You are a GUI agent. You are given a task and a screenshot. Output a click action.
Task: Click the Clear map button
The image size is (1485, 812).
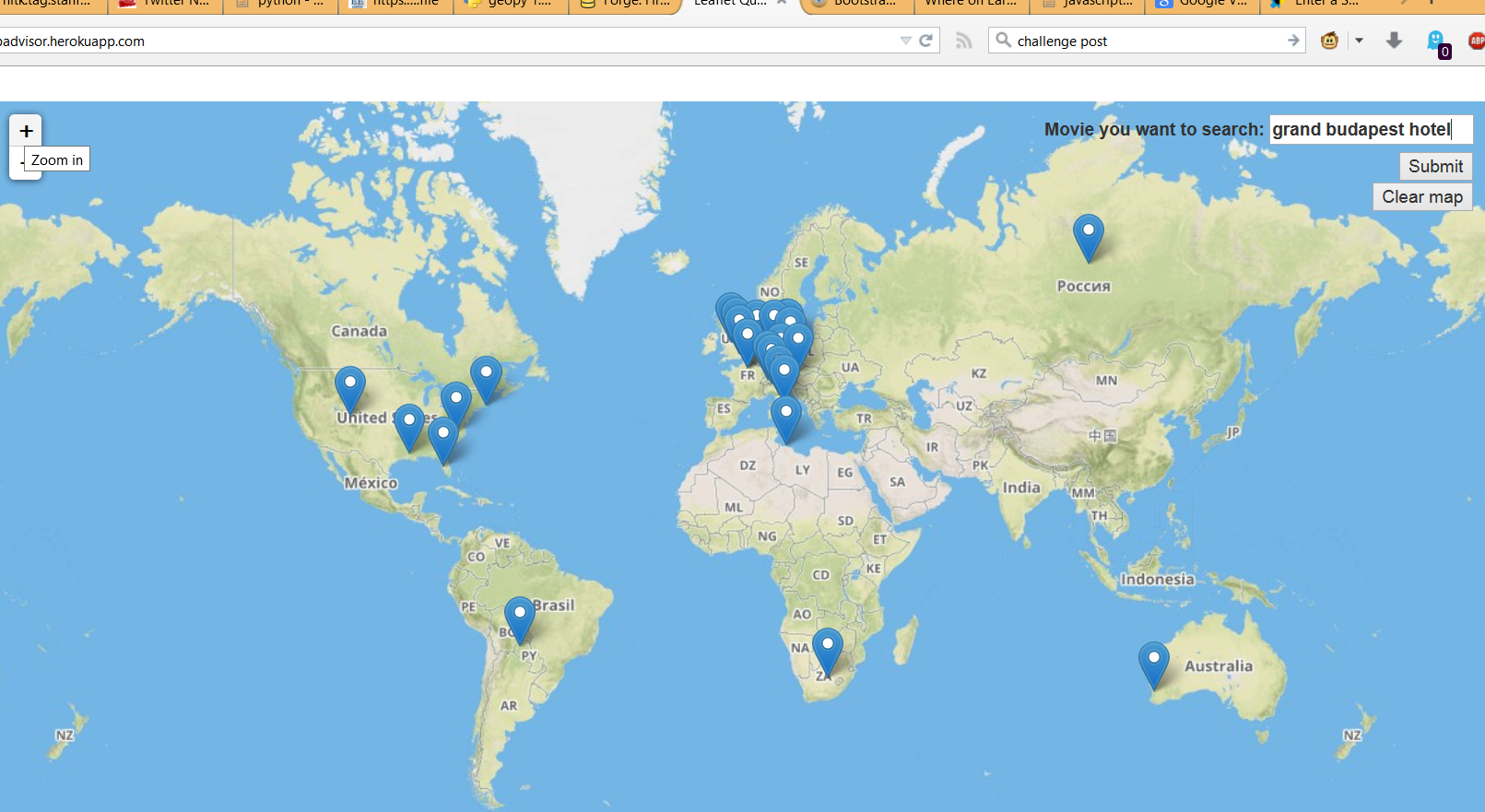click(1422, 196)
